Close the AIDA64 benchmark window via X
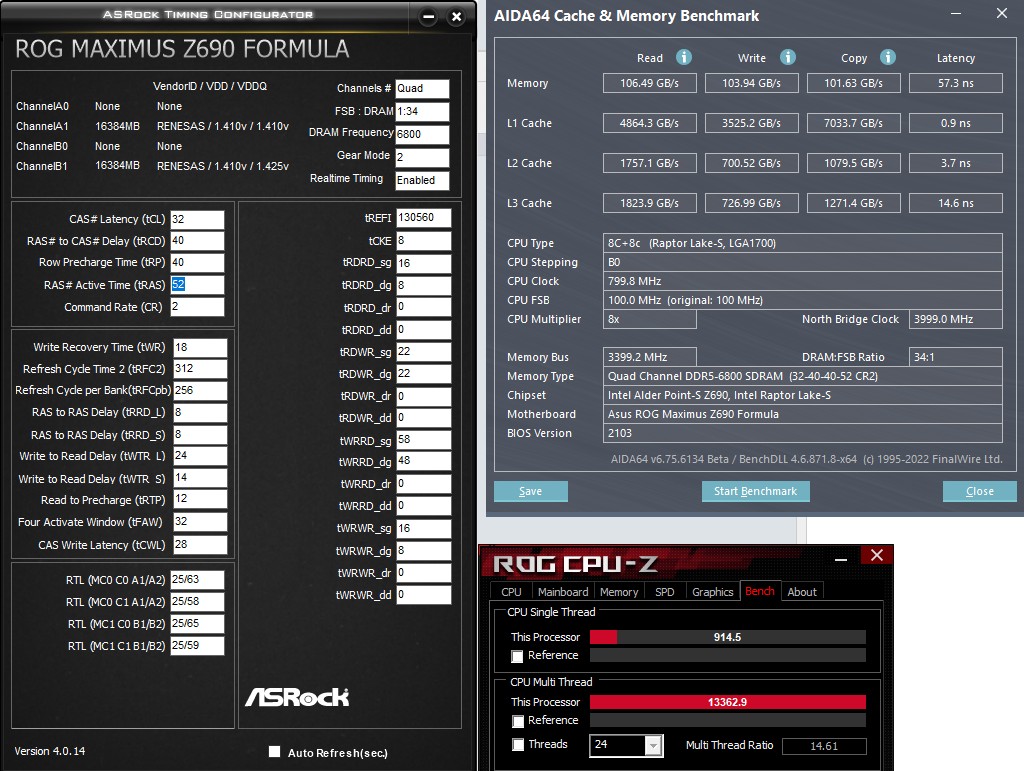The image size is (1024, 771). coord(1002,13)
